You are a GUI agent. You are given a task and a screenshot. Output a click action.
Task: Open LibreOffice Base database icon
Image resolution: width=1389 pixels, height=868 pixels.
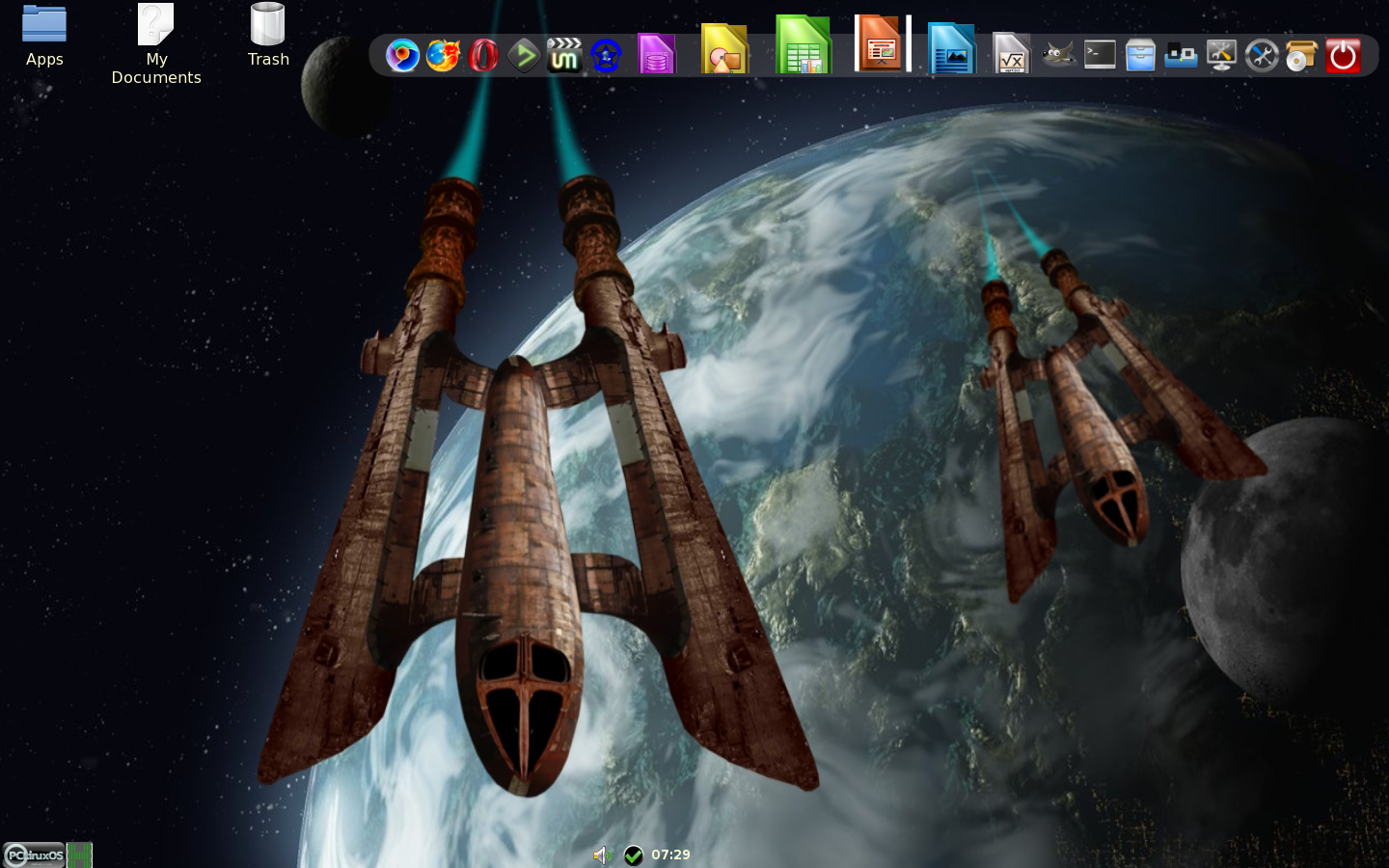click(x=656, y=55)
